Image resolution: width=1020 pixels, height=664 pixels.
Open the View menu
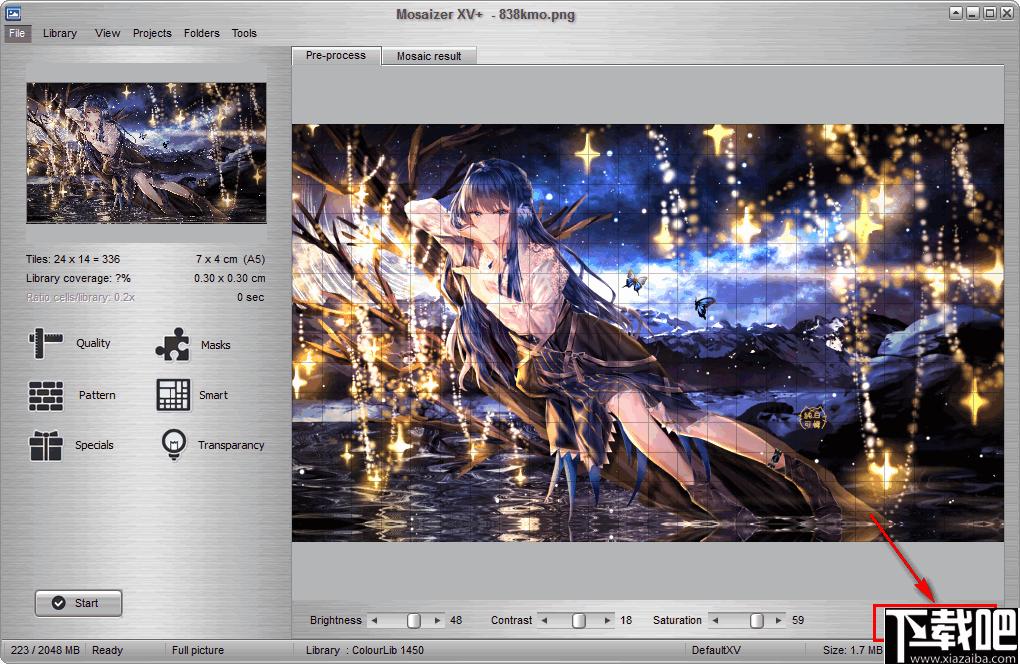[107, 33]
